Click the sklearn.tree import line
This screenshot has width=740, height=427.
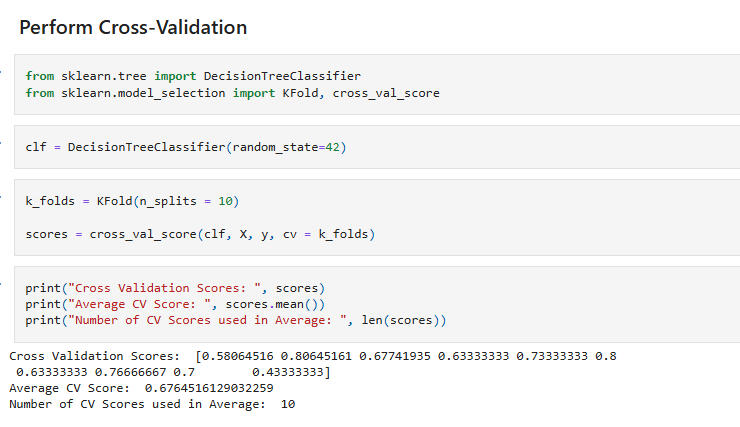pos(193,76)
